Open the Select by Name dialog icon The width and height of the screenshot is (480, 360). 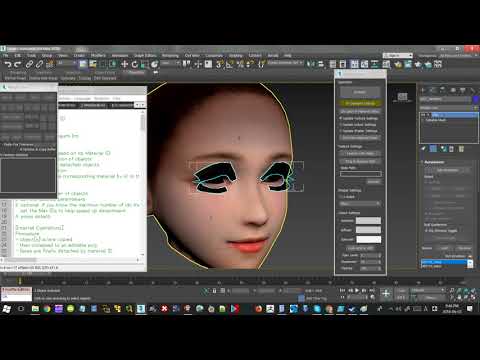pos(93,64)
